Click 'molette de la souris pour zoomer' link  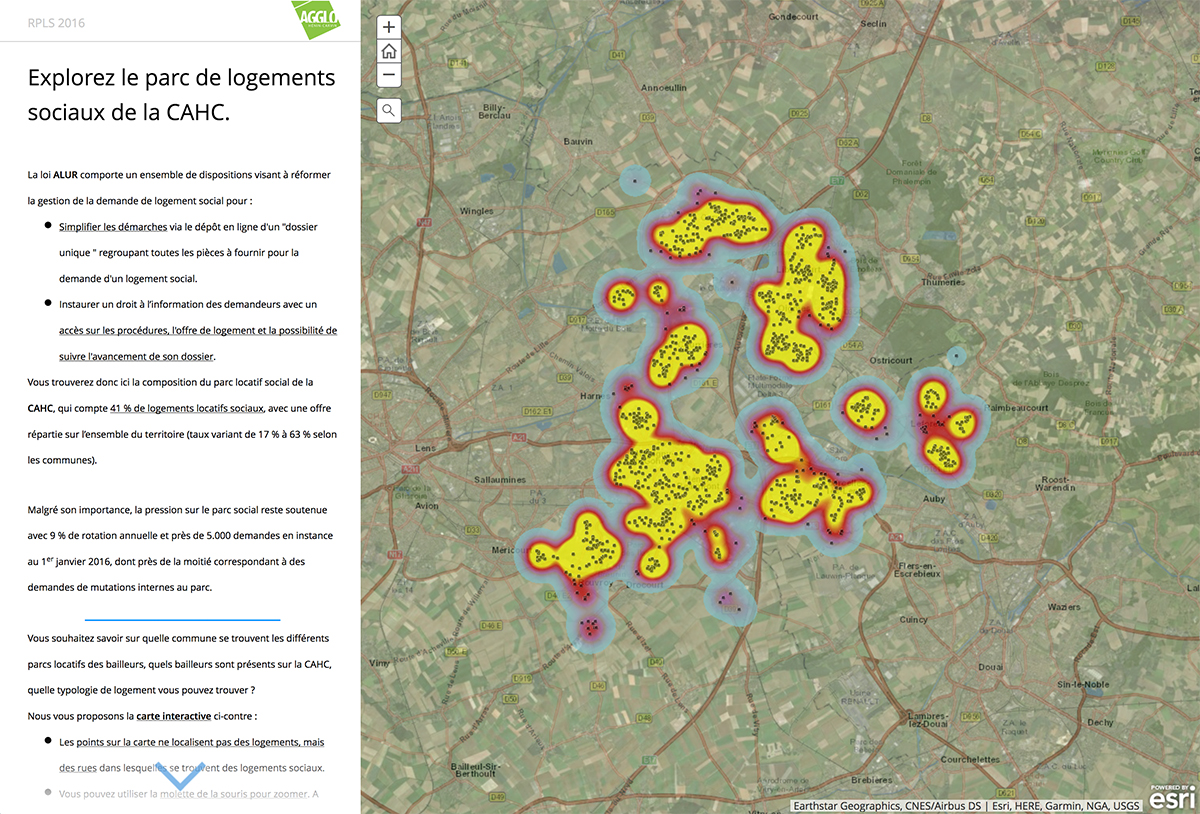[234, 794]
